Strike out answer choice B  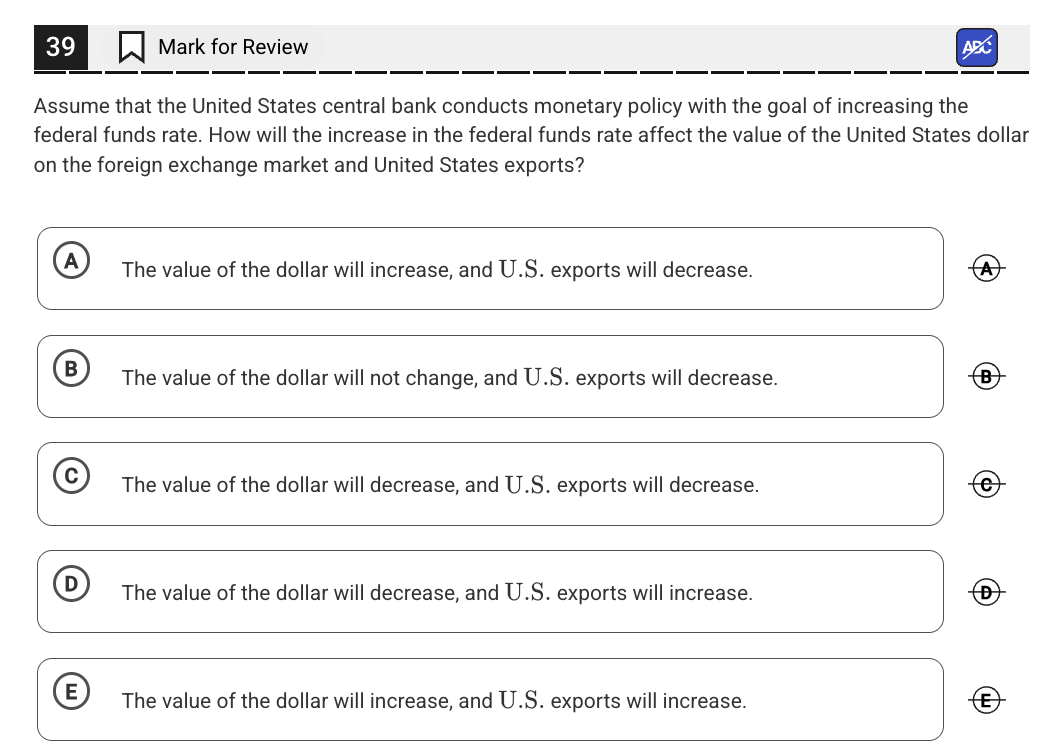[x=986, y=377]
